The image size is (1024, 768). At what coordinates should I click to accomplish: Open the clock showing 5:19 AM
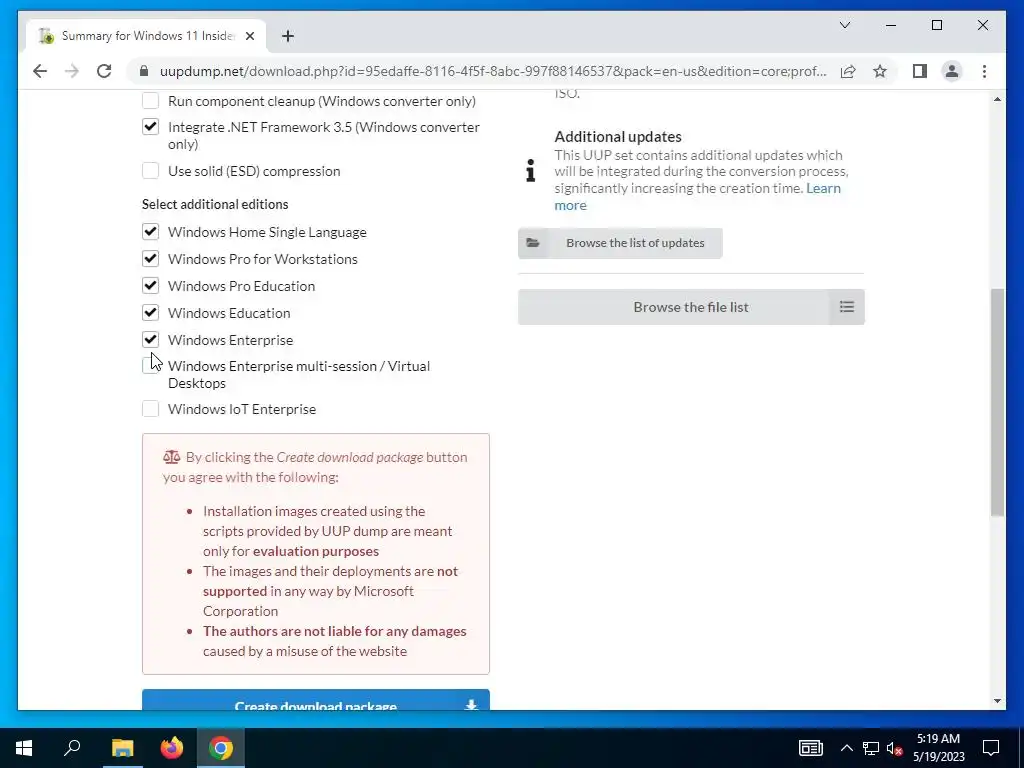pos(938,748)
